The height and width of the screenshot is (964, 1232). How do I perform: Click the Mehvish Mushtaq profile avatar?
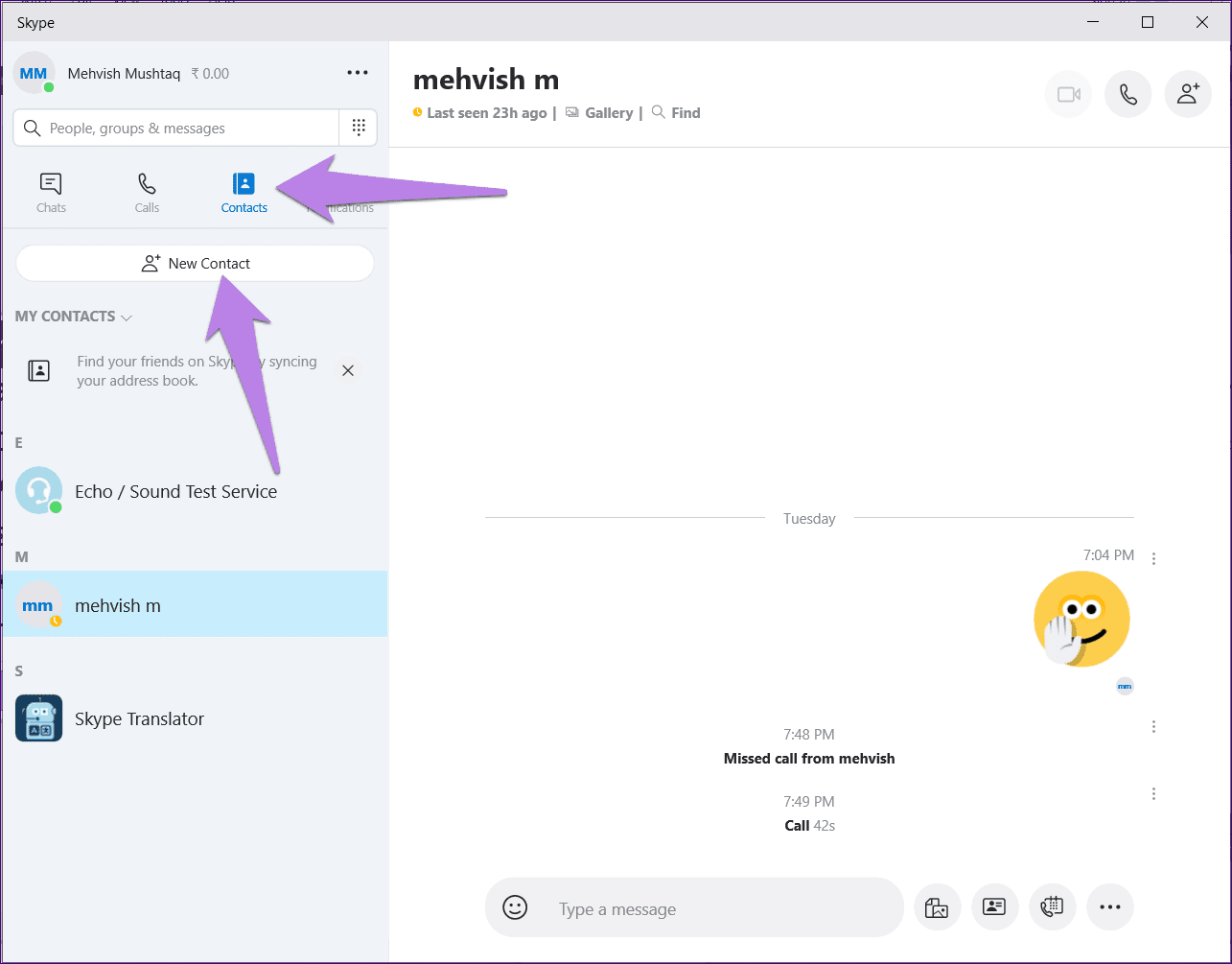[34, 73]
